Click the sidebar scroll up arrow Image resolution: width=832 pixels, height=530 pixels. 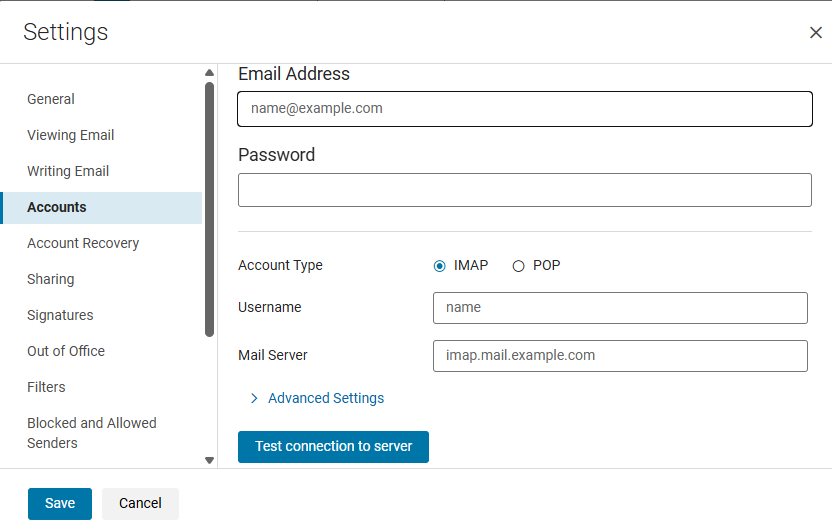point(209,73)
